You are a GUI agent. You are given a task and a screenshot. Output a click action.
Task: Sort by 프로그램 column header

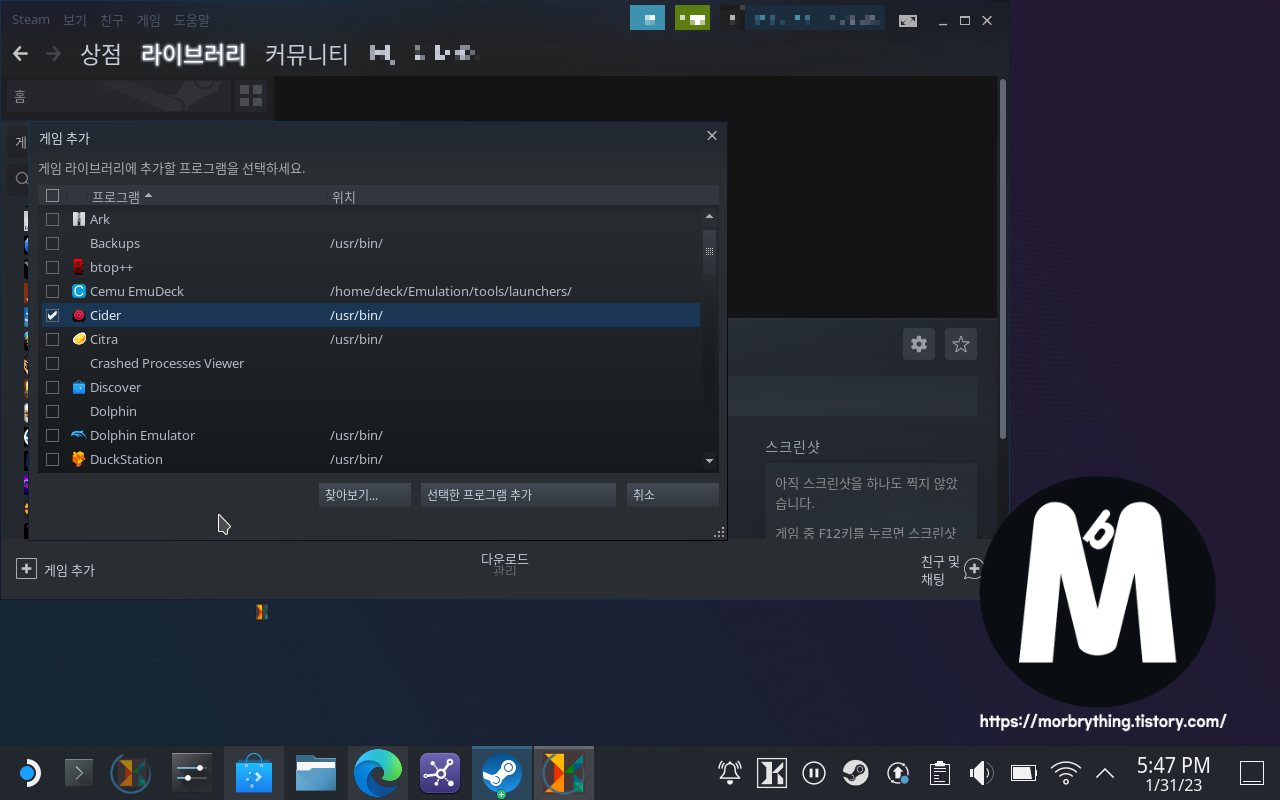(x=122, y=196)
